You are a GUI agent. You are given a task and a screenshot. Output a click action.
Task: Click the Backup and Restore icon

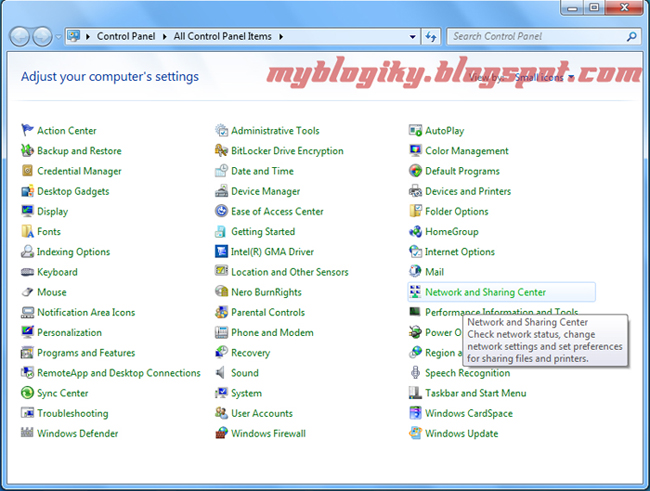pyautogui.click(x=27, y=151)
